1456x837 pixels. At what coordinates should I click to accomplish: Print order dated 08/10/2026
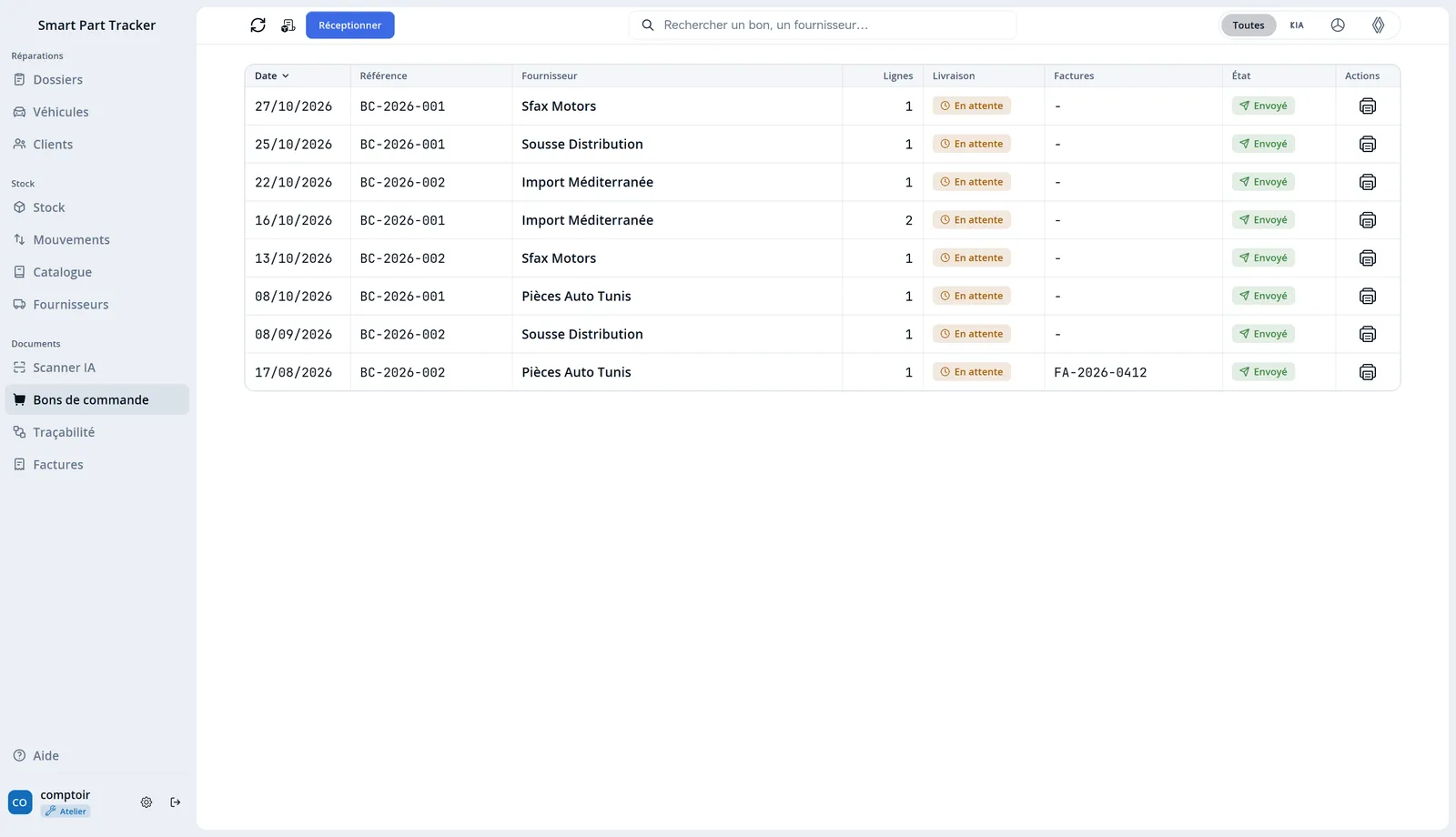click(1368, 297)
